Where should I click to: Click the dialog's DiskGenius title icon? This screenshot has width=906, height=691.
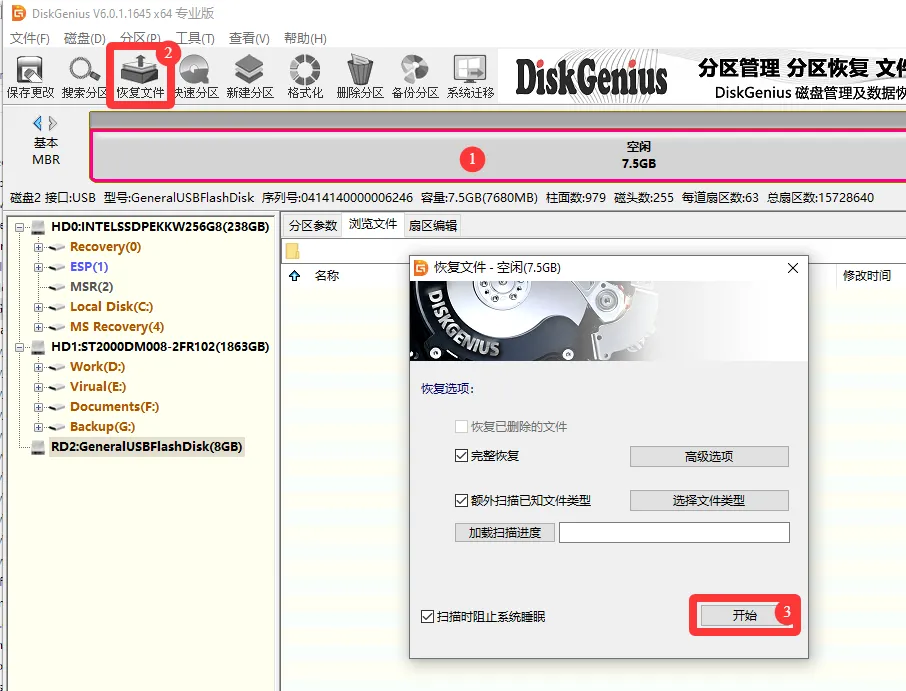click(x=421, y=268)
